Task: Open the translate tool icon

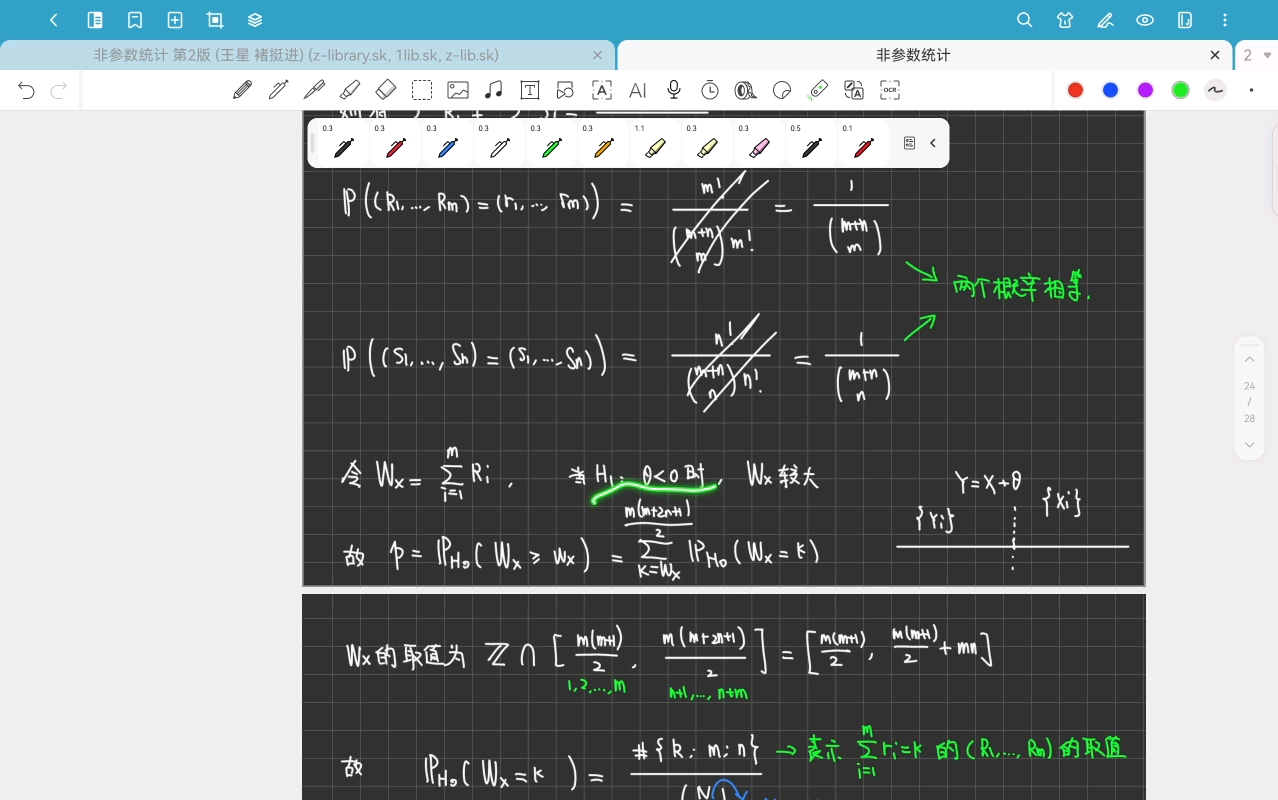Action: [x=854, y=90]
